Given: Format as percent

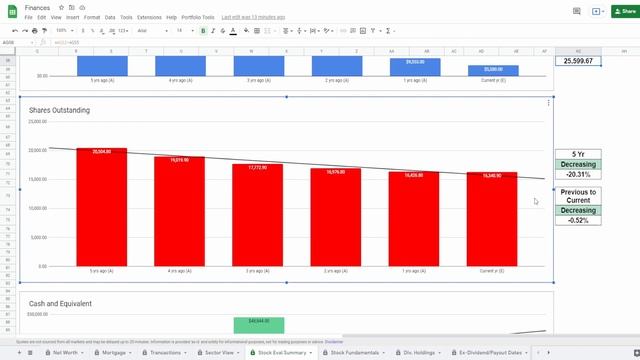Looking at the screenshot, I should pos(93,31).
